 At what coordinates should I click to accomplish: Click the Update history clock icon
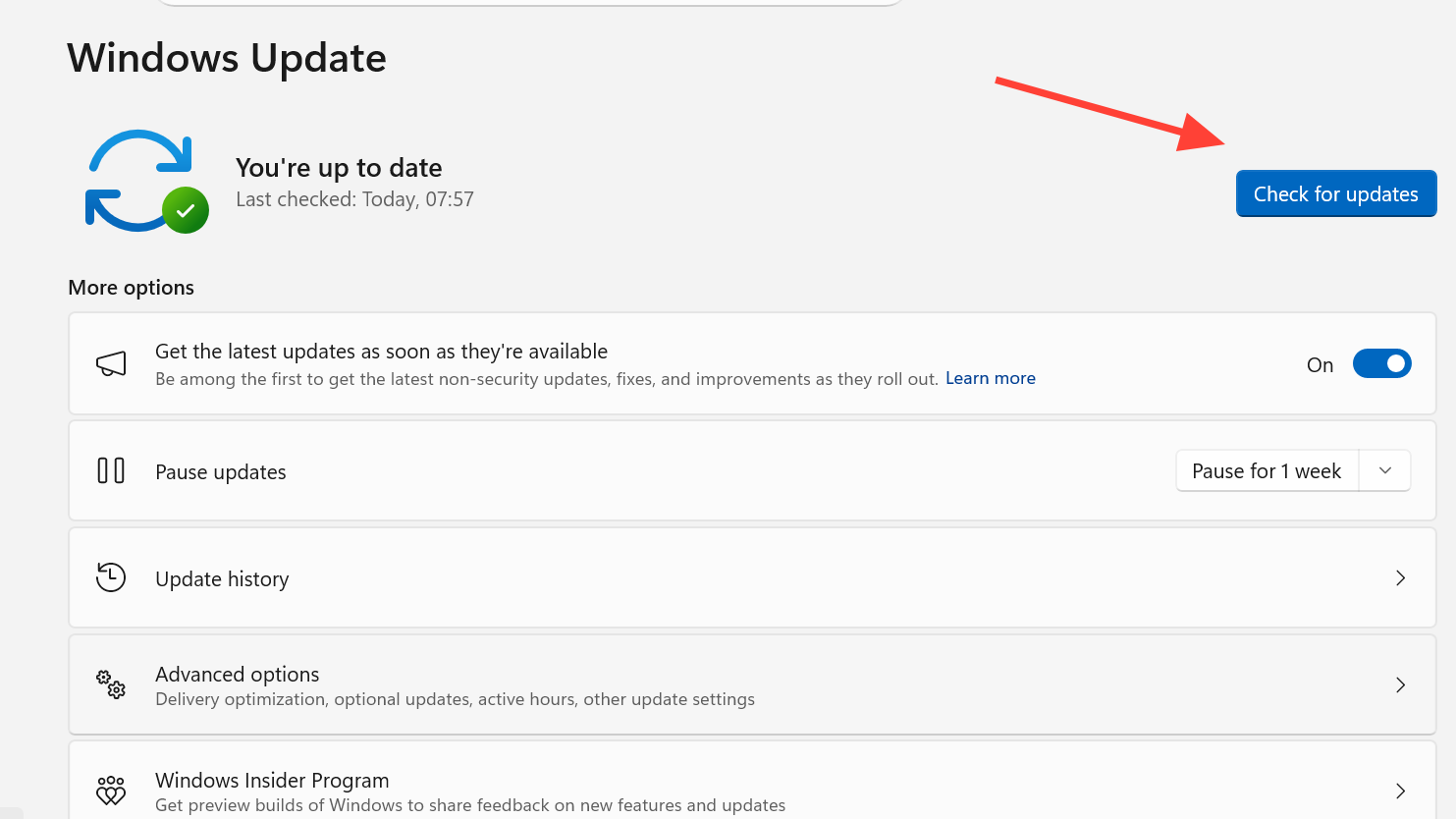111,577
